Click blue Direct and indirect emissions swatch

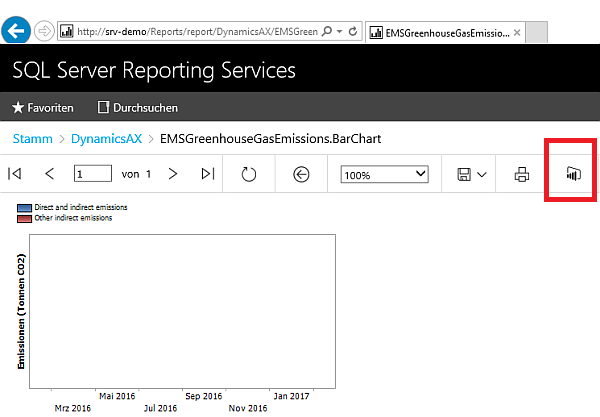(x=25, y=208)
